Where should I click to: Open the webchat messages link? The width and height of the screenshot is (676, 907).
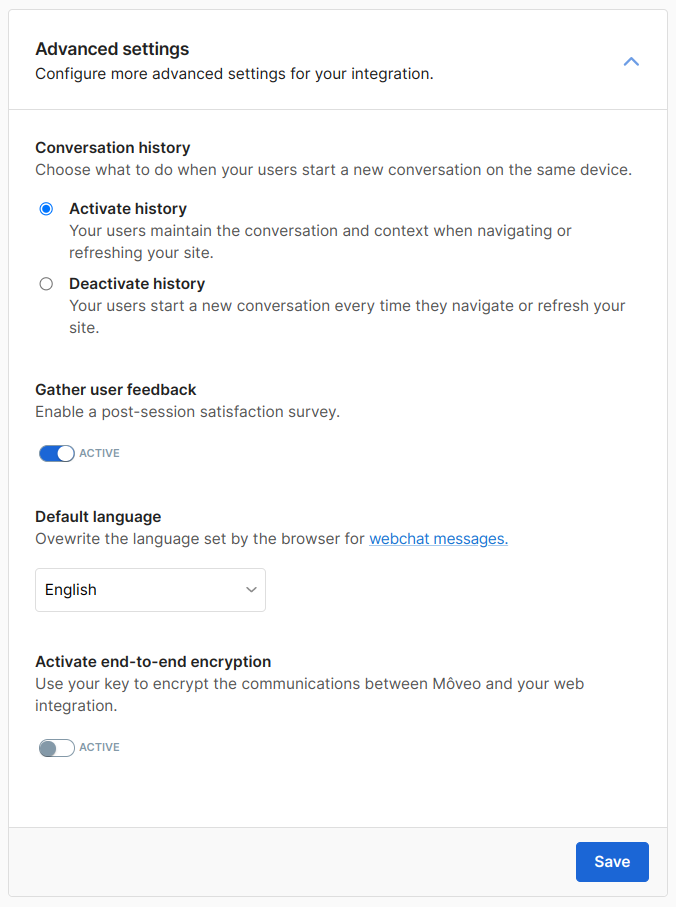[438, 538]
